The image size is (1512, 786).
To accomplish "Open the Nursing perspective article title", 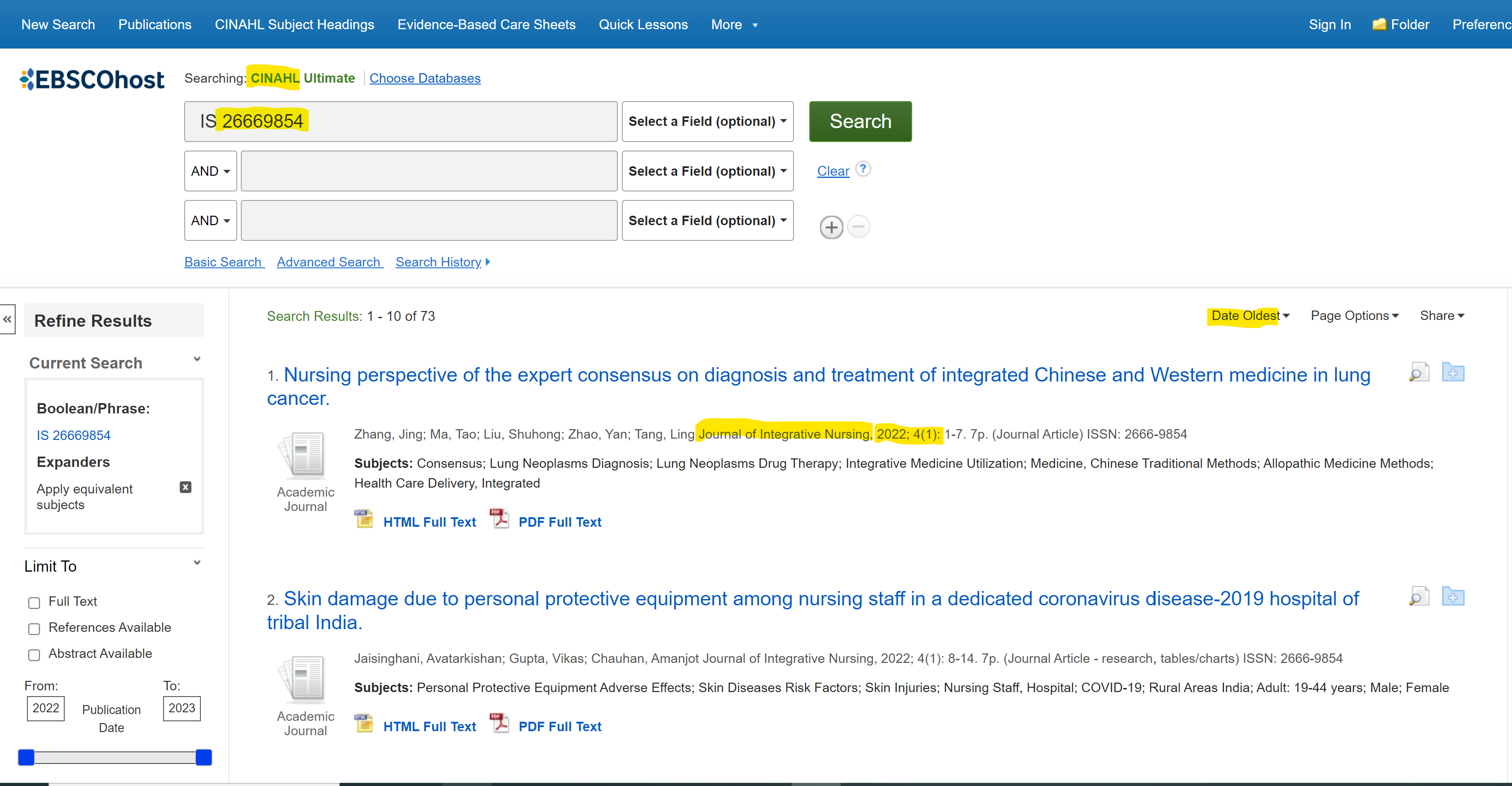I will click(818, 386).
